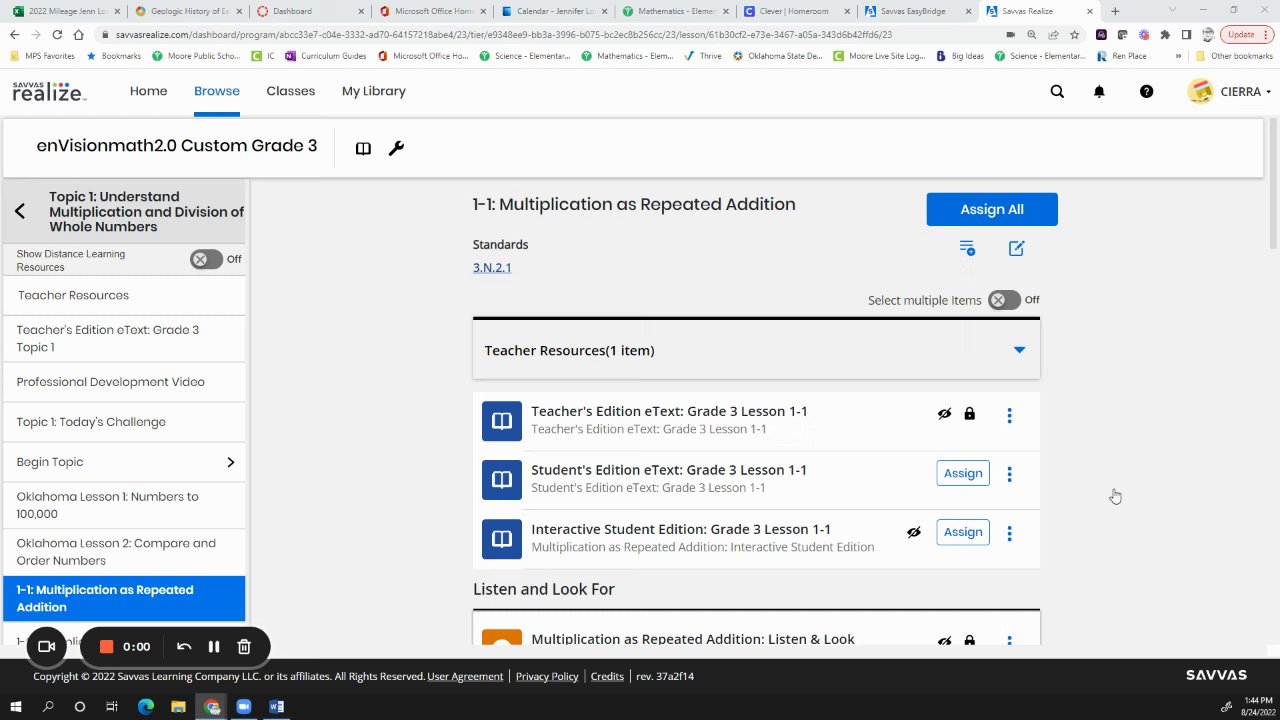This screenshot has height=720, width=1280.
Task: Select Oklahoma Lesson 1: Numbers to 100,000
Action: click(x=124, y=505)
